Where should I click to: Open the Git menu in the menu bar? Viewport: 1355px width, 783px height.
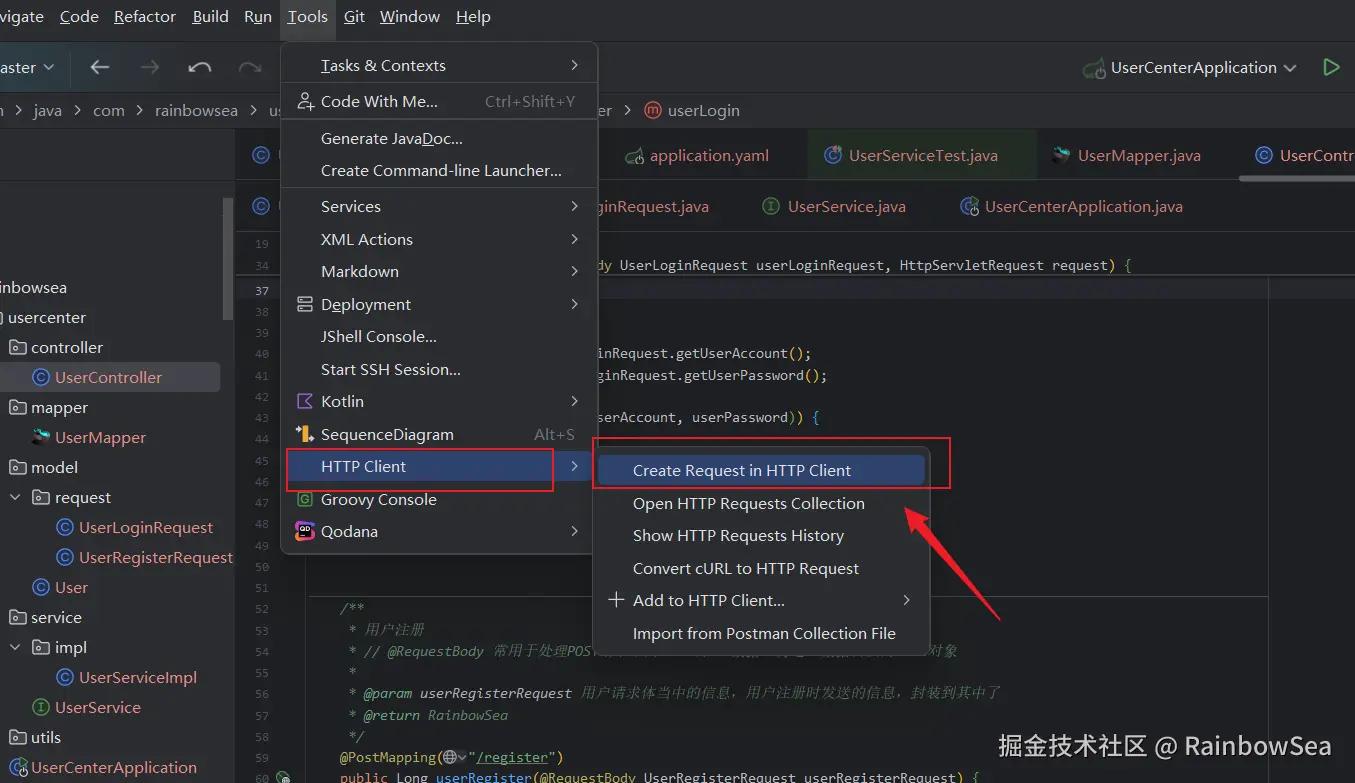354,17
